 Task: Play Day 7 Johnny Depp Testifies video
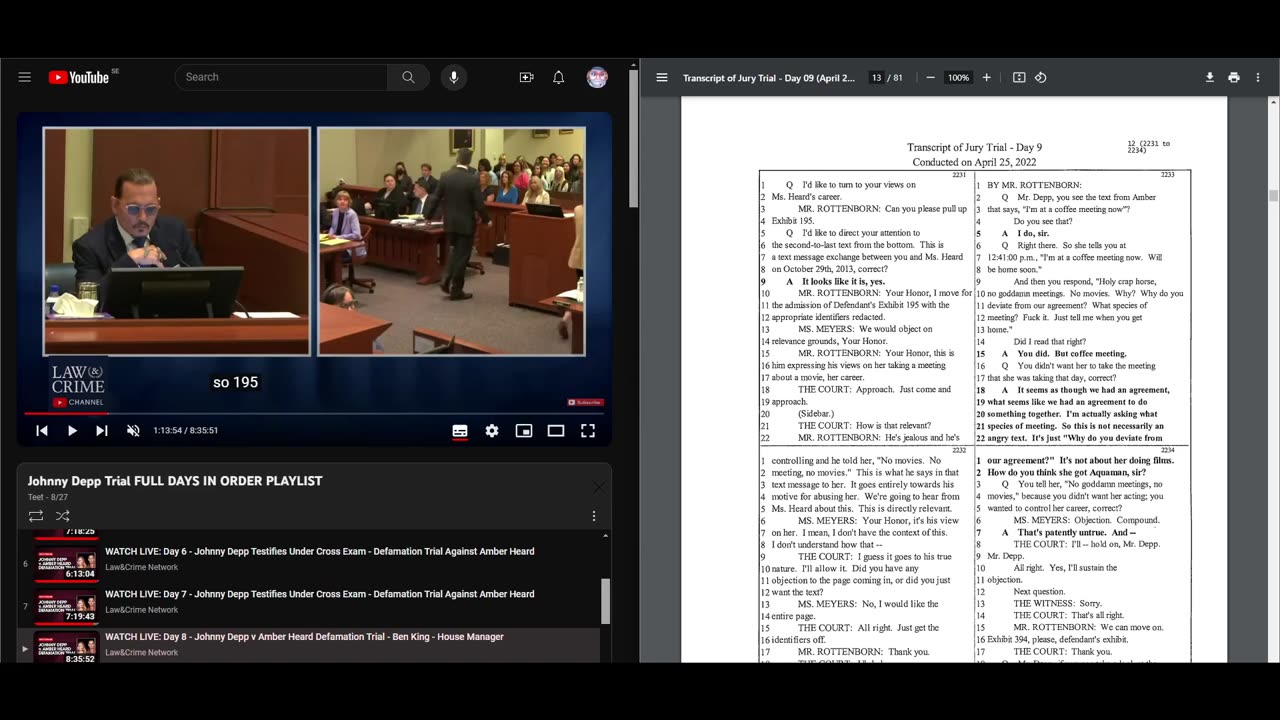tap(319, 594)
